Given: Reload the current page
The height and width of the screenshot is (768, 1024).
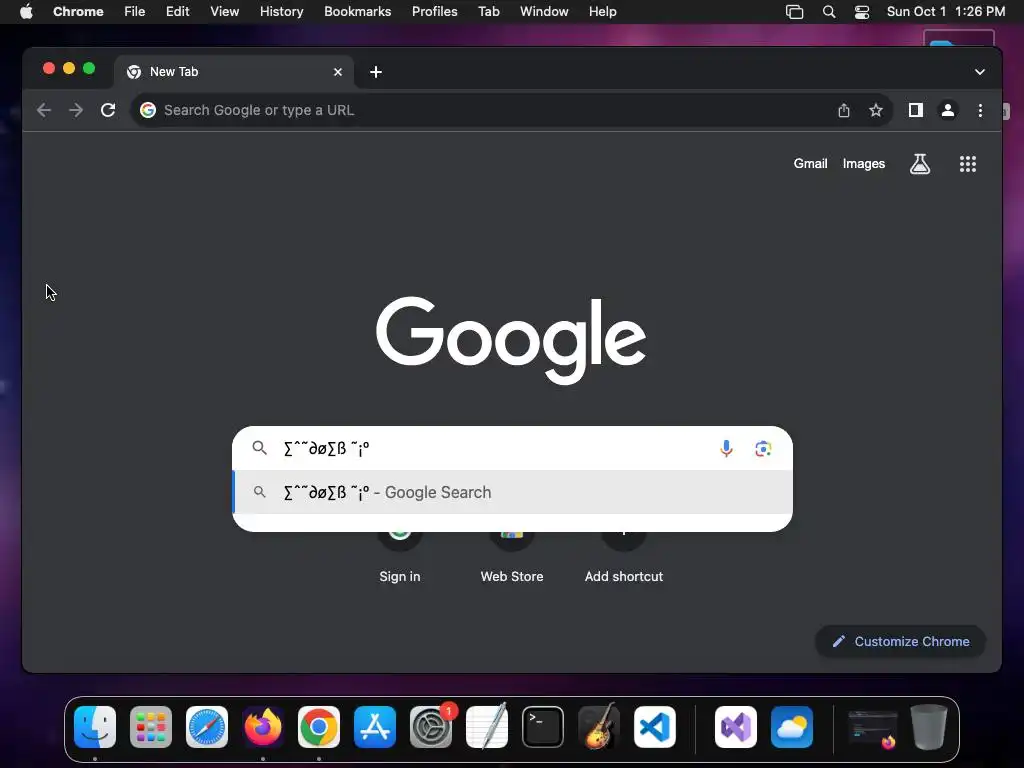Looking at the screenshot, I should (x=108, y=110).
